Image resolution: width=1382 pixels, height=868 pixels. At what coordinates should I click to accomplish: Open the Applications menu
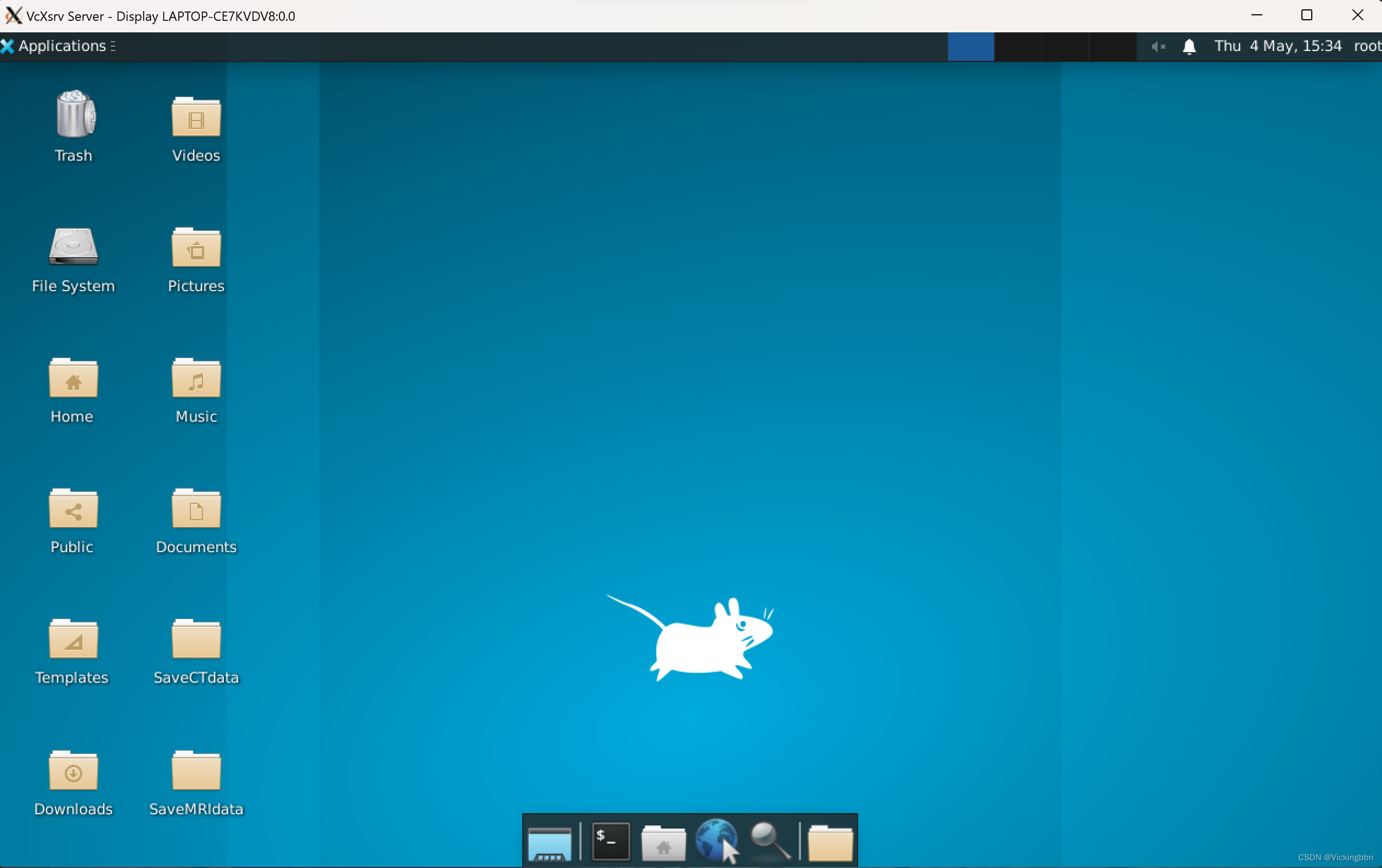pos(58,46)
